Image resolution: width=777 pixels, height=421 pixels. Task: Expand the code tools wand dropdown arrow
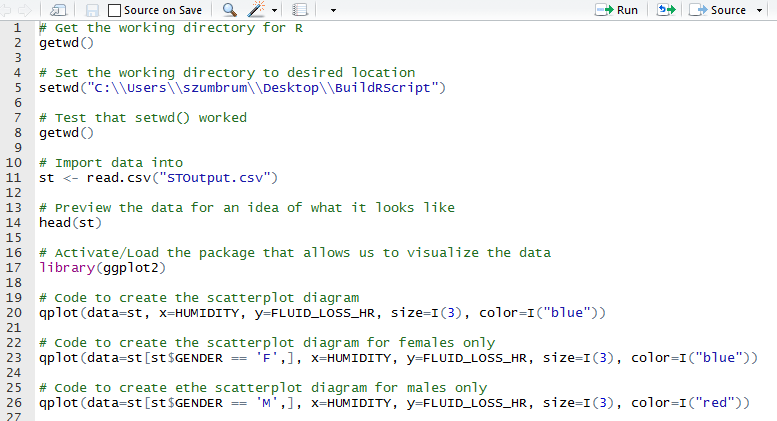275,10
